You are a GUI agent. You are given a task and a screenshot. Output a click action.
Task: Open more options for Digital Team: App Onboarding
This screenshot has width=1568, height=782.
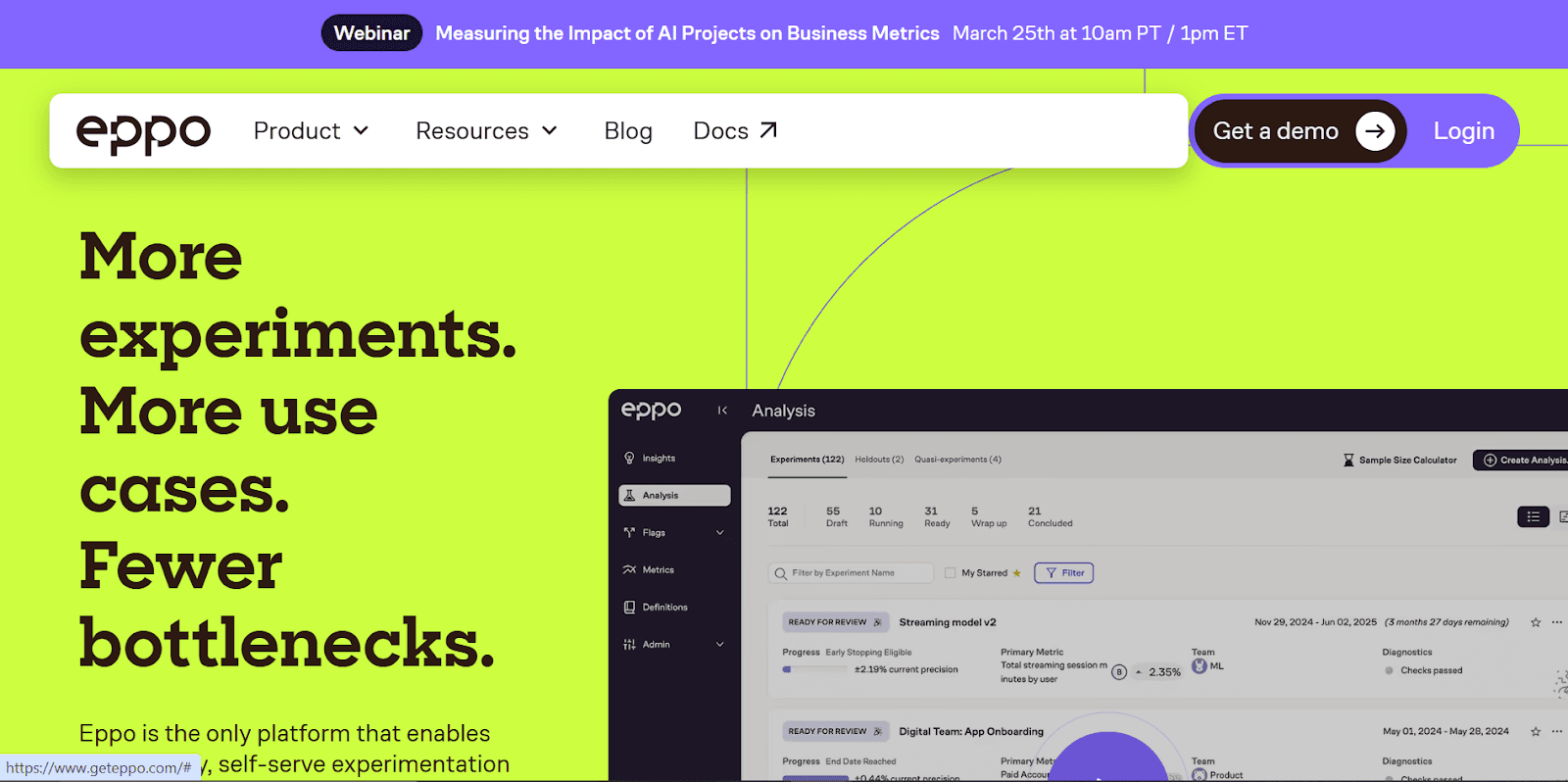click(x=1557, y=731)
